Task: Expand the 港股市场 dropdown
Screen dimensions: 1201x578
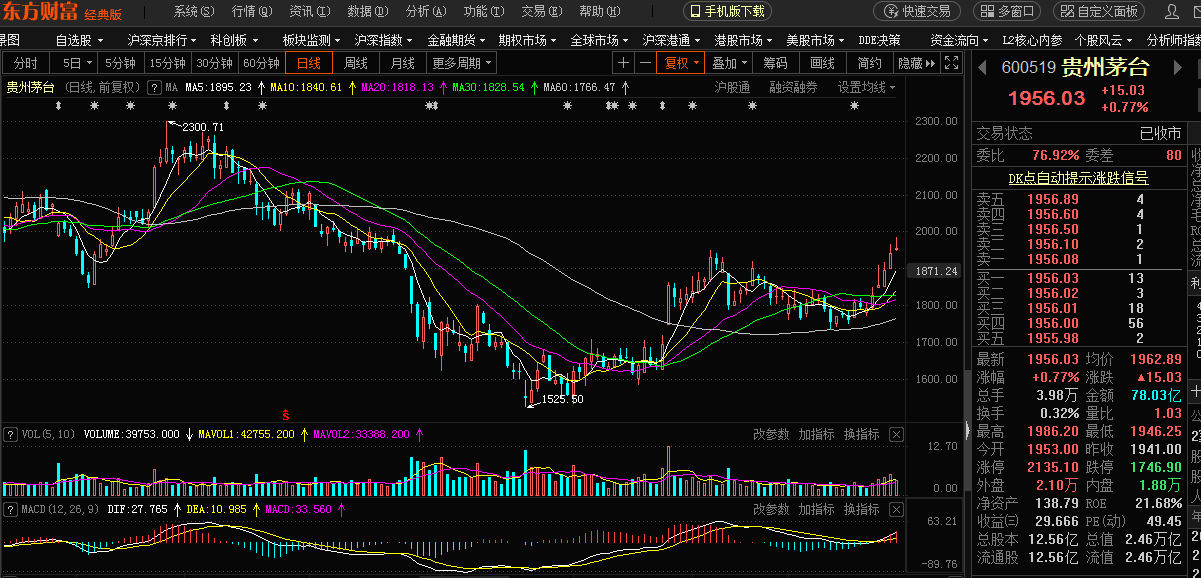Action: click(x=744, y=40)
